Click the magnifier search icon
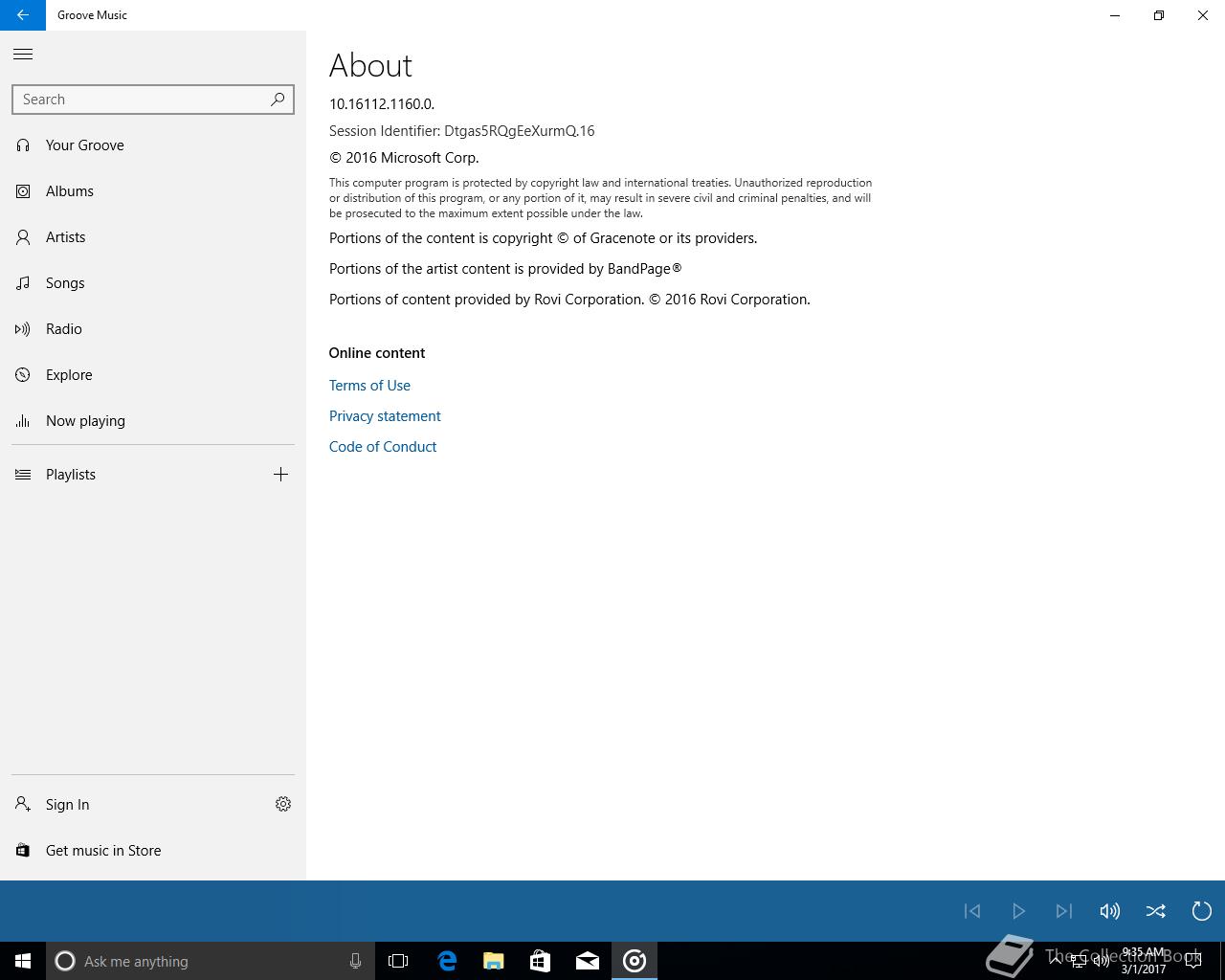 pyautogui.click(x=278, y=100)
